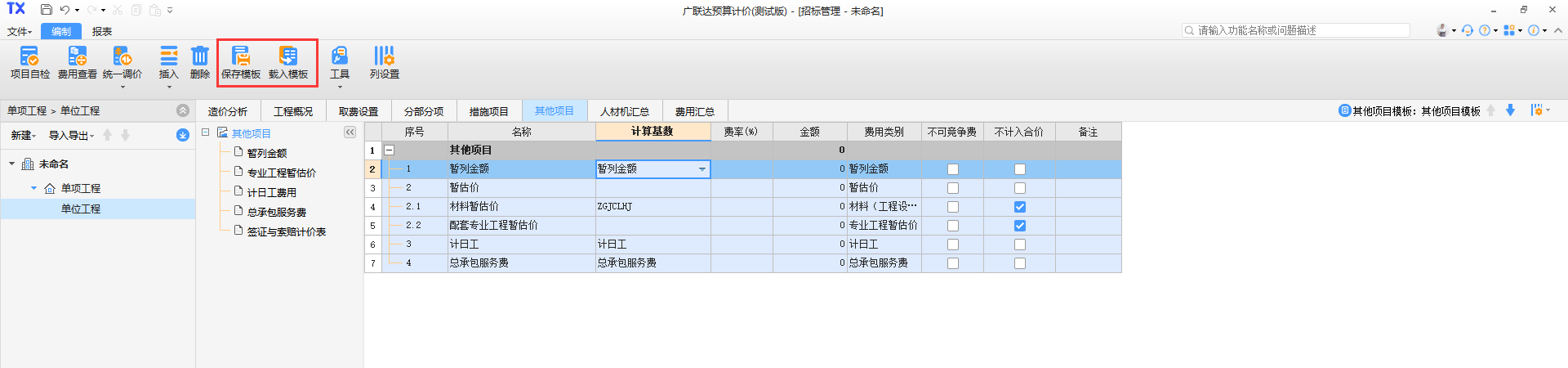Switch to the 费用汇总 tab

pos(694,111)
